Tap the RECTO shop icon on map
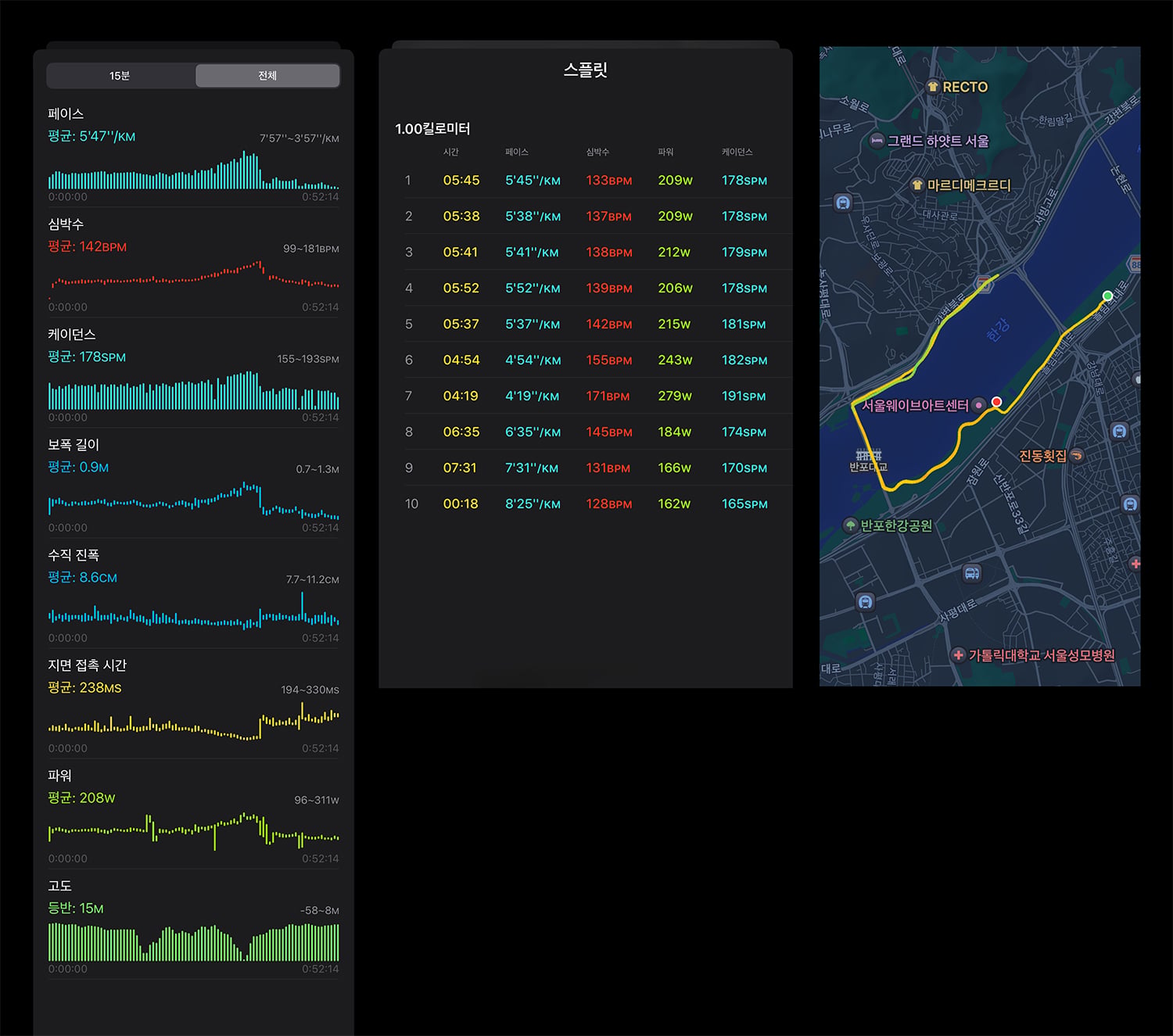 (x=932, y=87)
